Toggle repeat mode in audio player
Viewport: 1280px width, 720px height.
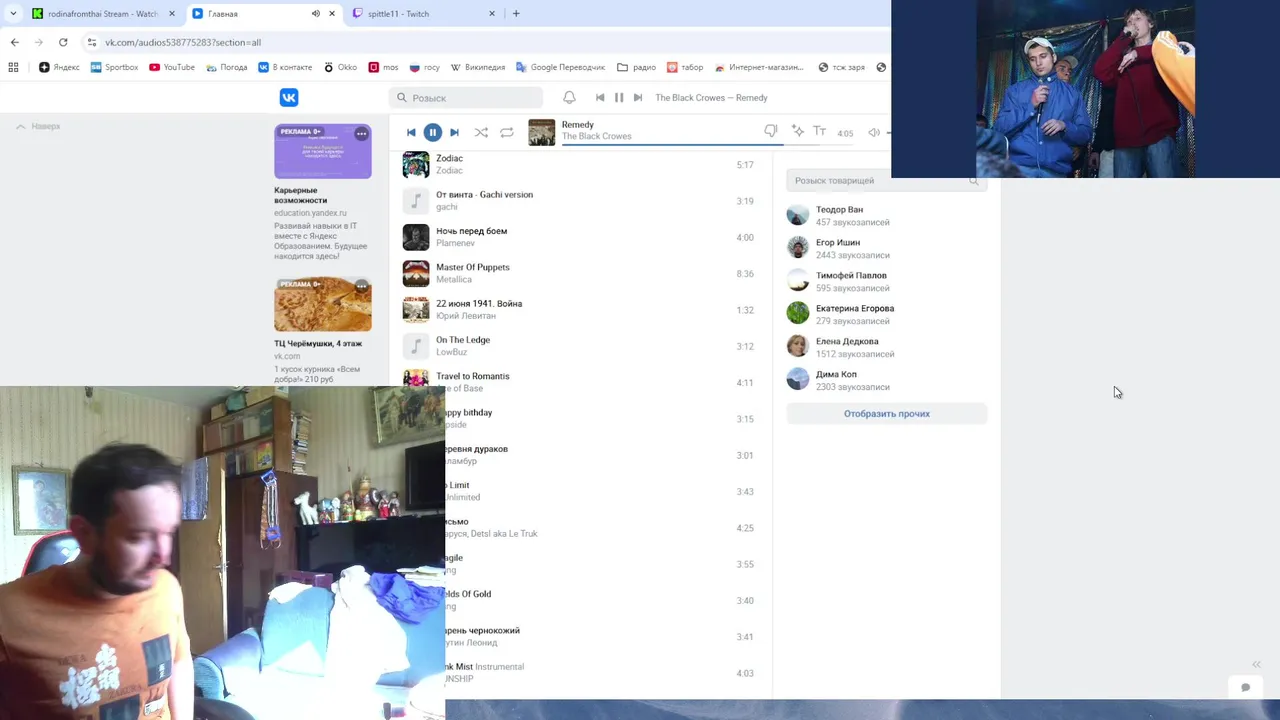(x=507, y=132)
